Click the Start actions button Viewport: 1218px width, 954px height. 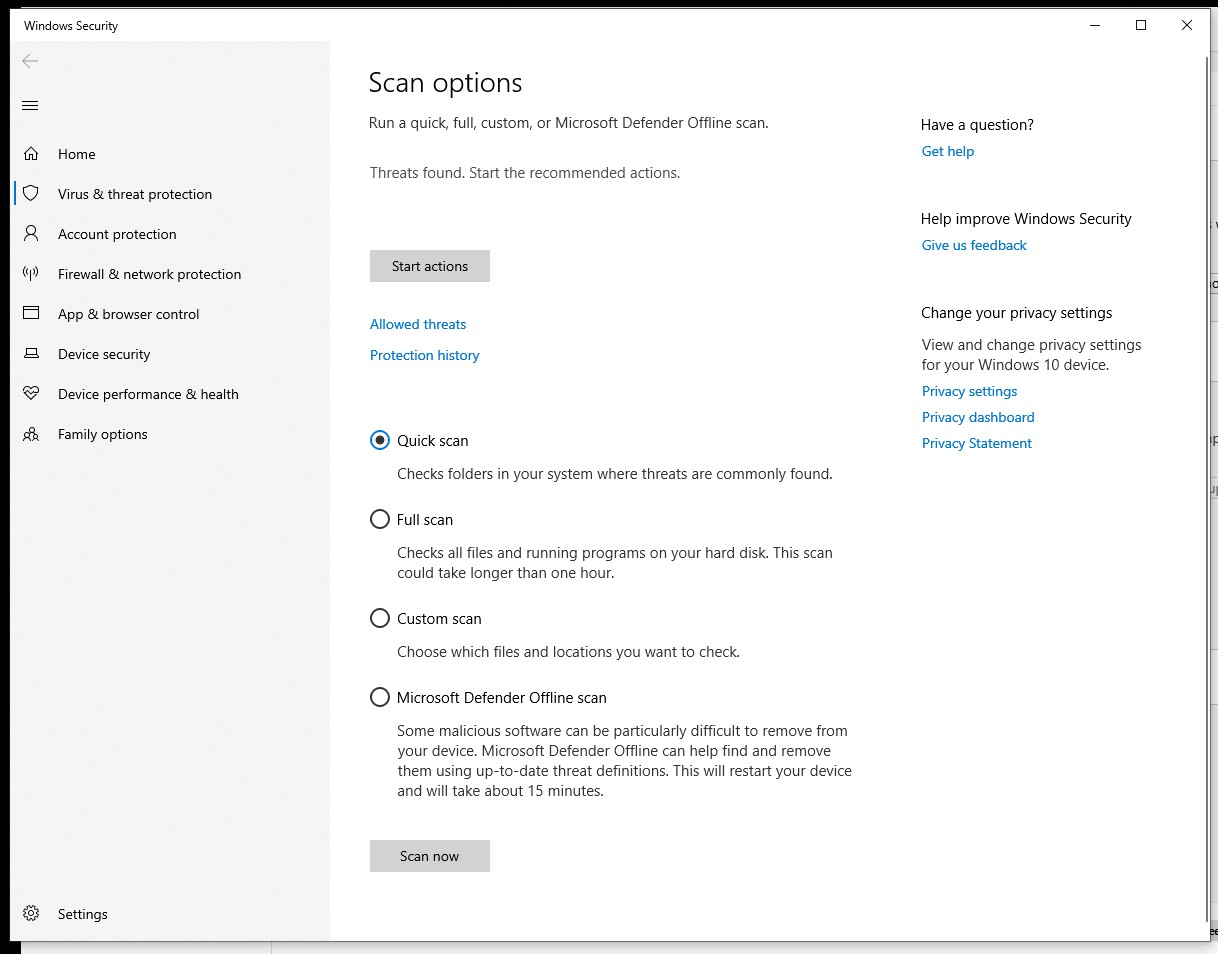click(430, 266)
